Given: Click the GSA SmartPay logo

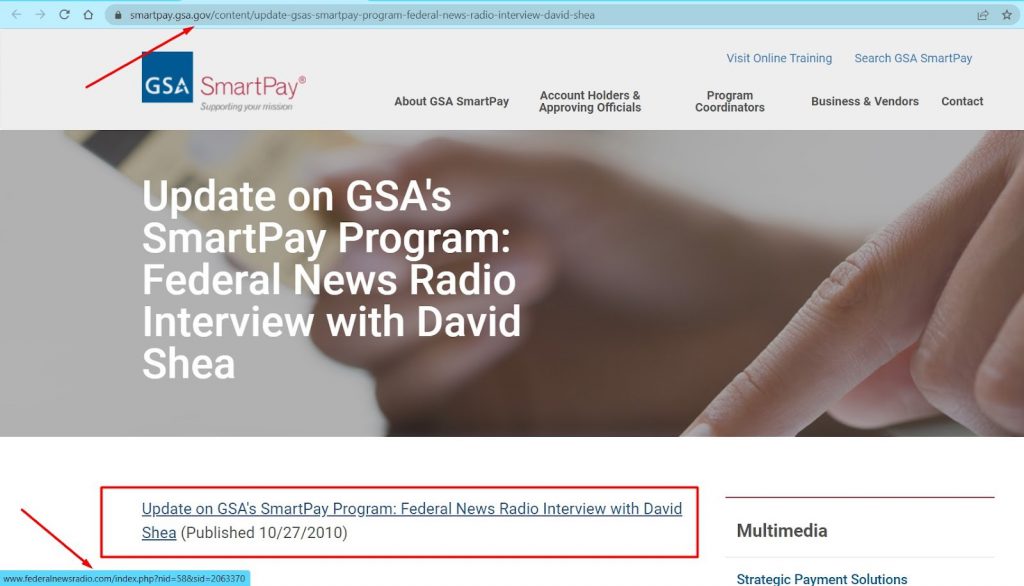Looking at the screenshot, I should 223,81.
